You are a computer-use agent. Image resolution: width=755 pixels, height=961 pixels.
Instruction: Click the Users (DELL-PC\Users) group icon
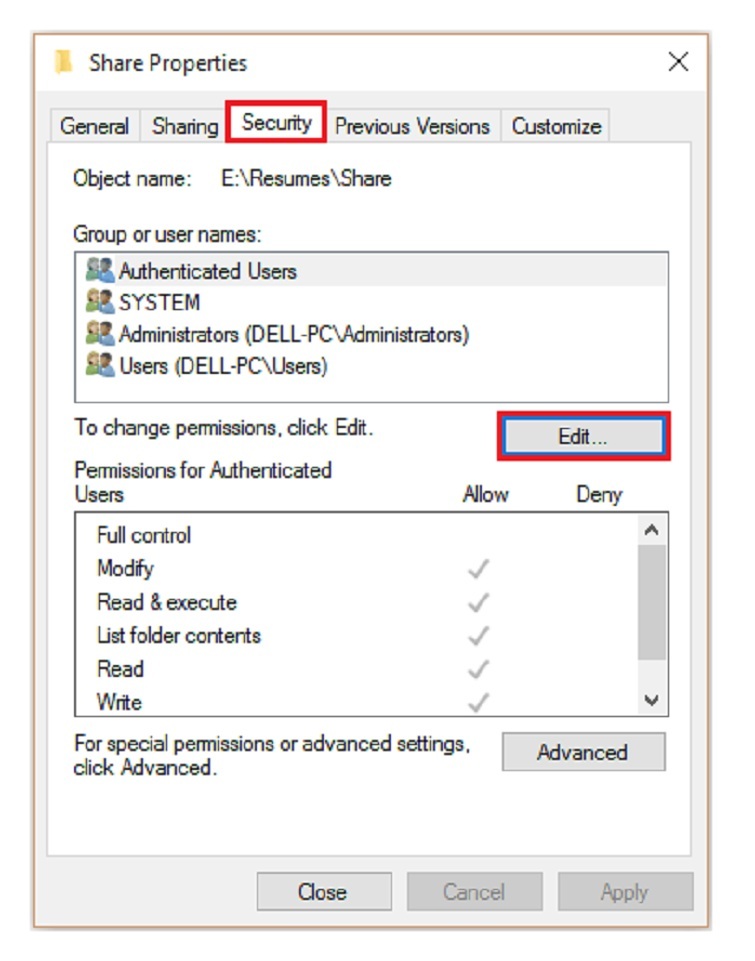[100, 366]
